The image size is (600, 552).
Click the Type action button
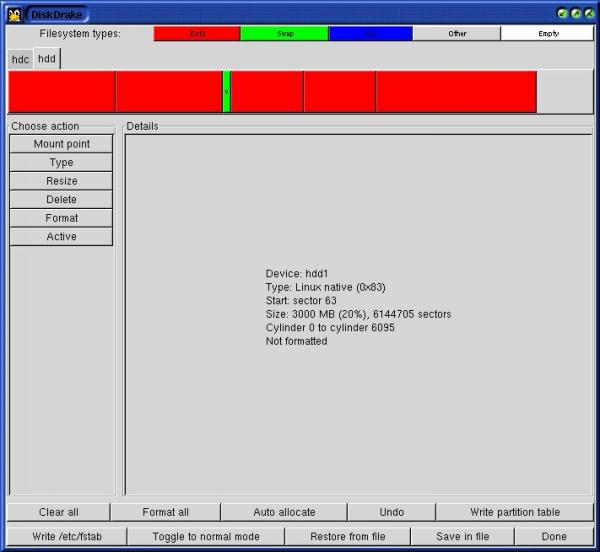pyautogui.click(x=61, y=163)
